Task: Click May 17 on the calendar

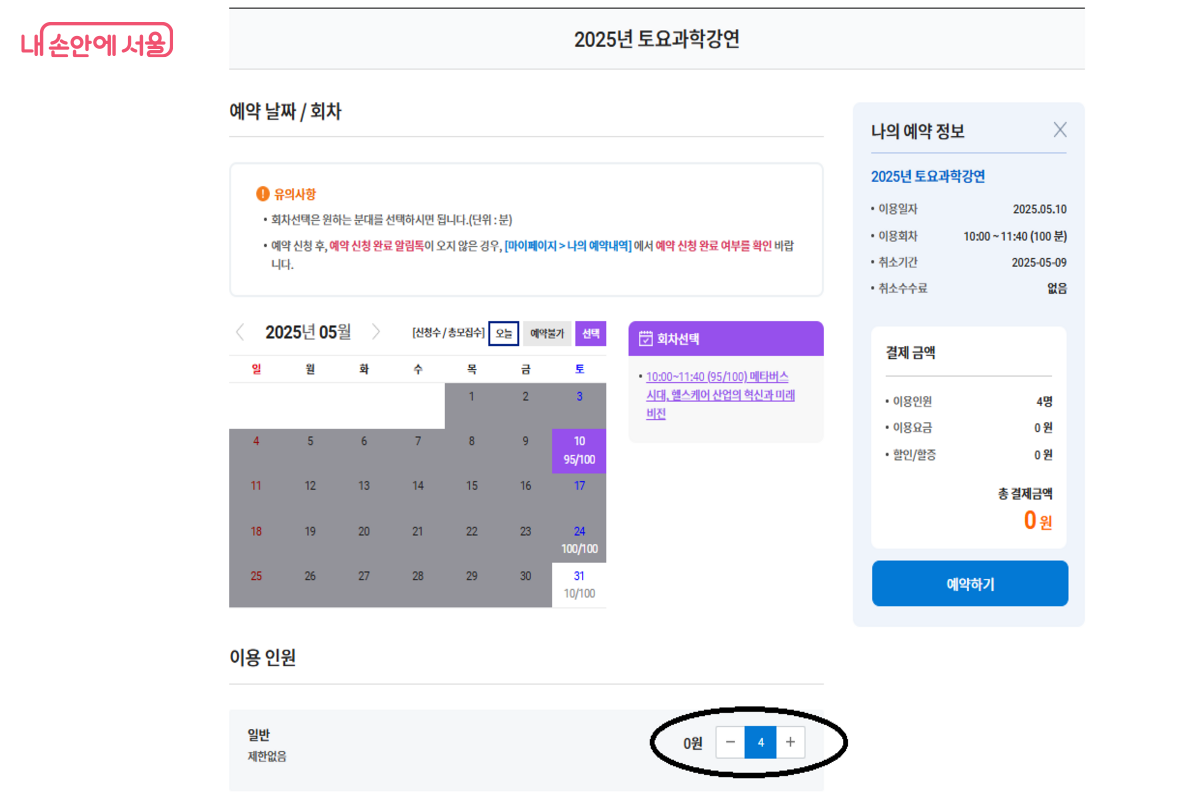Action: [579, 486]
